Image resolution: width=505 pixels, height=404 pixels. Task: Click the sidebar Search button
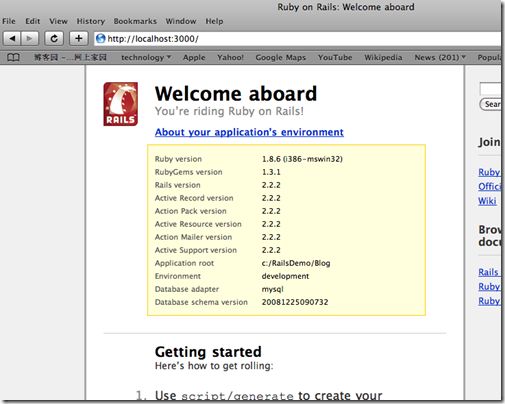(490, 104)
